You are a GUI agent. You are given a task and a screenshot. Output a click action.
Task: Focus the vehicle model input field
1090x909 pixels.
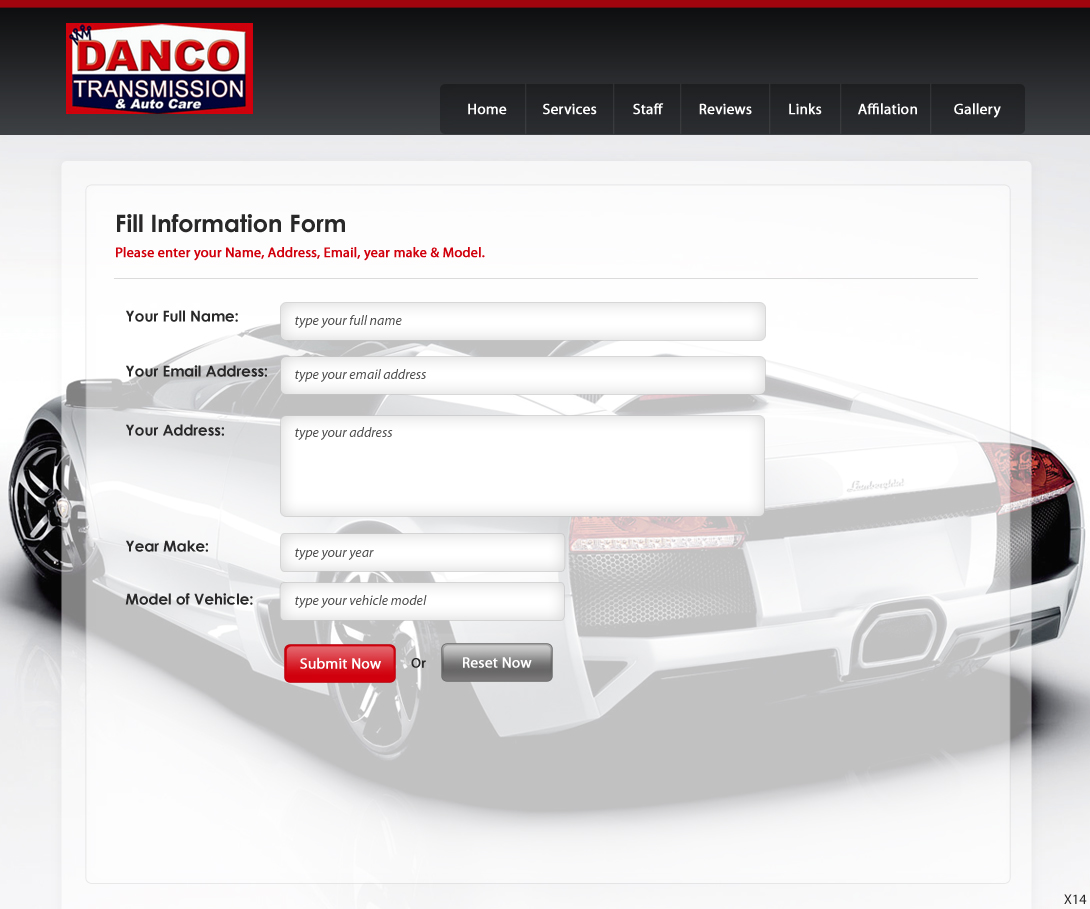coord(422,601)
